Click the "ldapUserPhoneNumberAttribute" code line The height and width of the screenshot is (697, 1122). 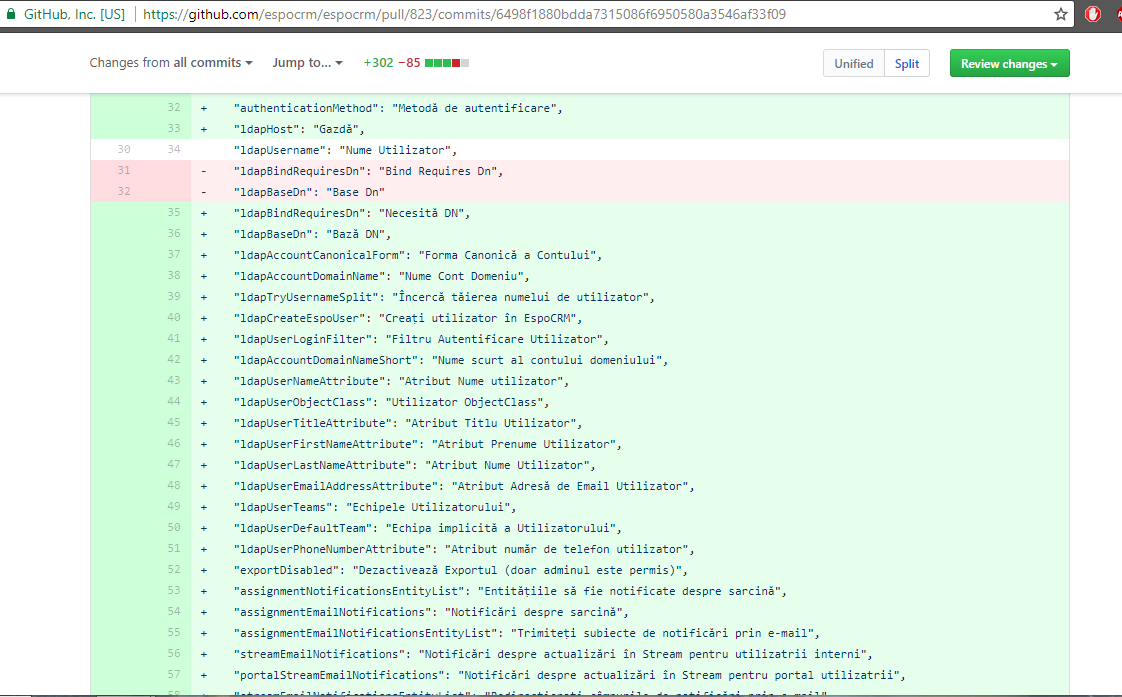(464, 549)
